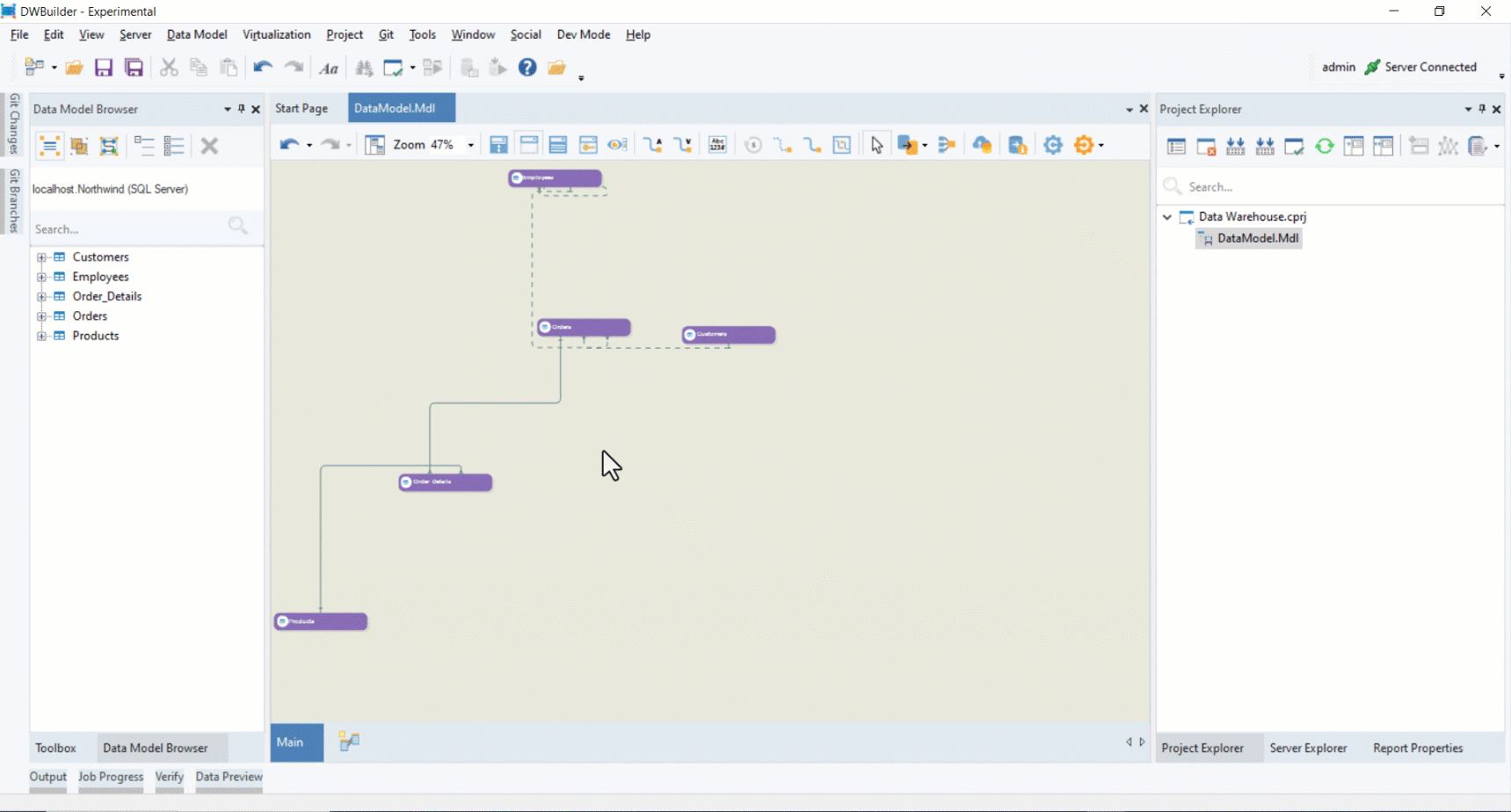Click the Abc 123 data format icon
The width and height of the screenshot is (1511, 812).
point(717,145)
